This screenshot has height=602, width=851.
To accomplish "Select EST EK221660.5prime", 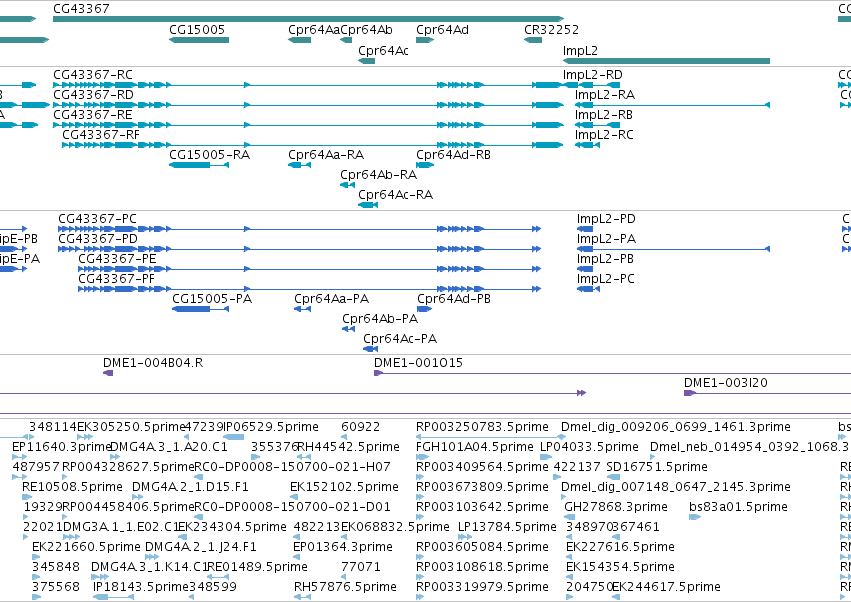I will (x=36, y=557).
